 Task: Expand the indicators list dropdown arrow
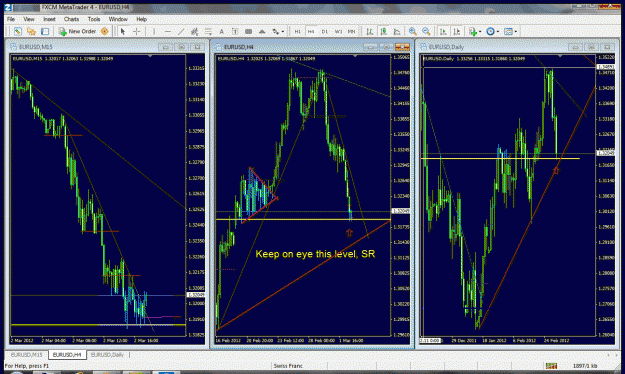[x=480, y=31]
